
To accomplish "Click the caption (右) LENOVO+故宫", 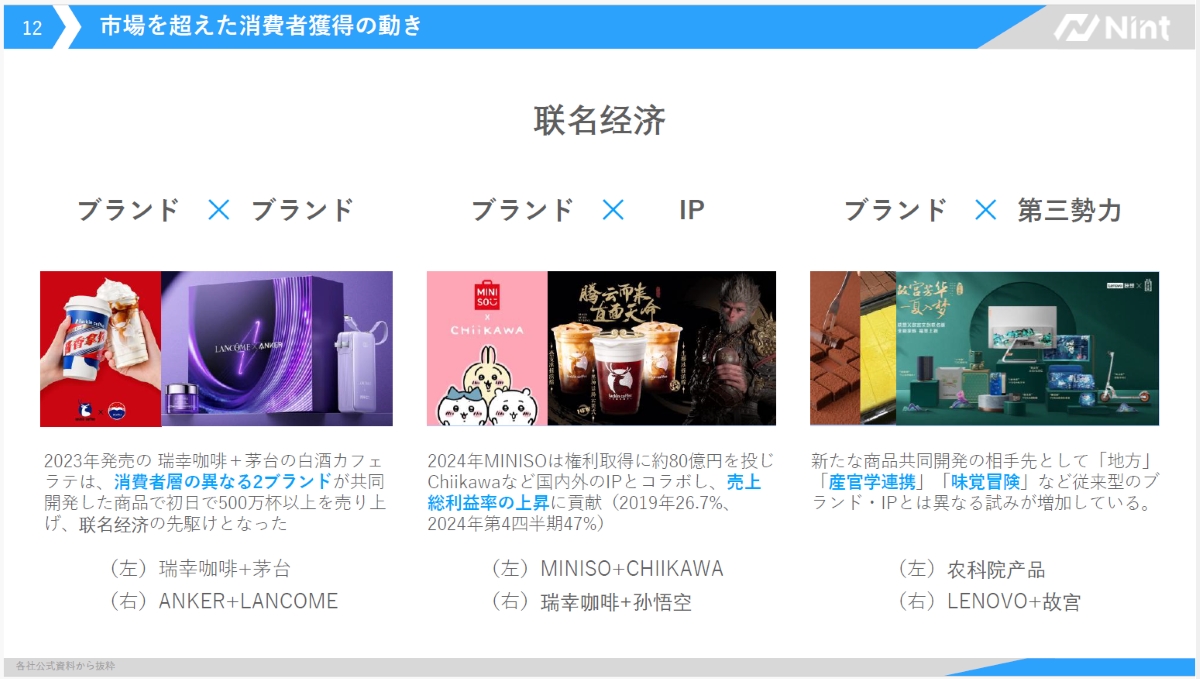I will coord(989,601).
